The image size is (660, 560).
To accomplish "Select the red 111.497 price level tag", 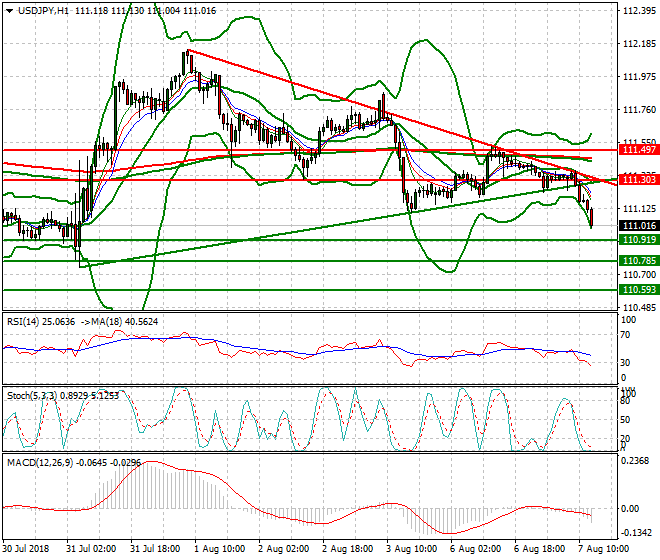I will click(x=637, y=149).
